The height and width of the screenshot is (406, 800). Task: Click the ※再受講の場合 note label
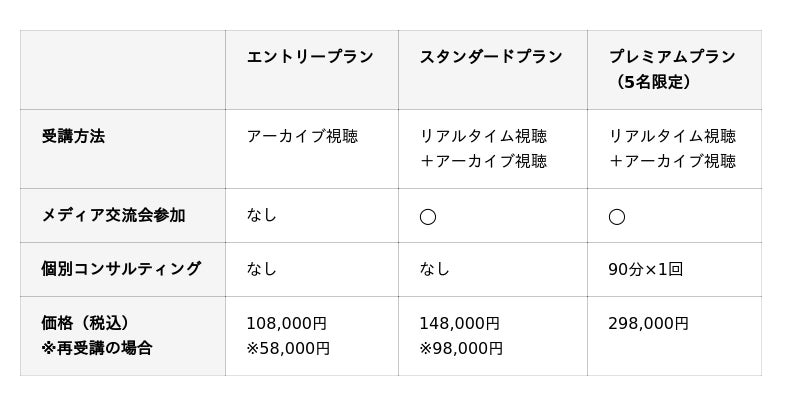click(97, 348)
